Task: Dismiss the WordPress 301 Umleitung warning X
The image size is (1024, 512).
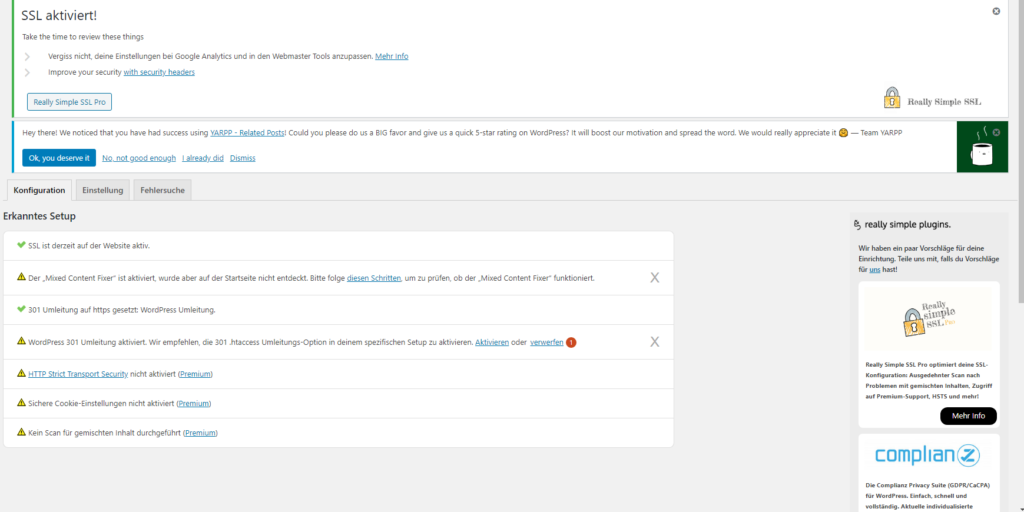Action: tap(654, 342)
